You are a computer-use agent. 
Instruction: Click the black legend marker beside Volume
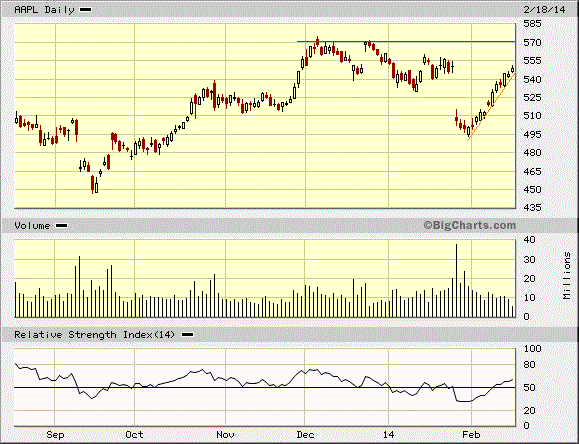click(x=61, y=226)
